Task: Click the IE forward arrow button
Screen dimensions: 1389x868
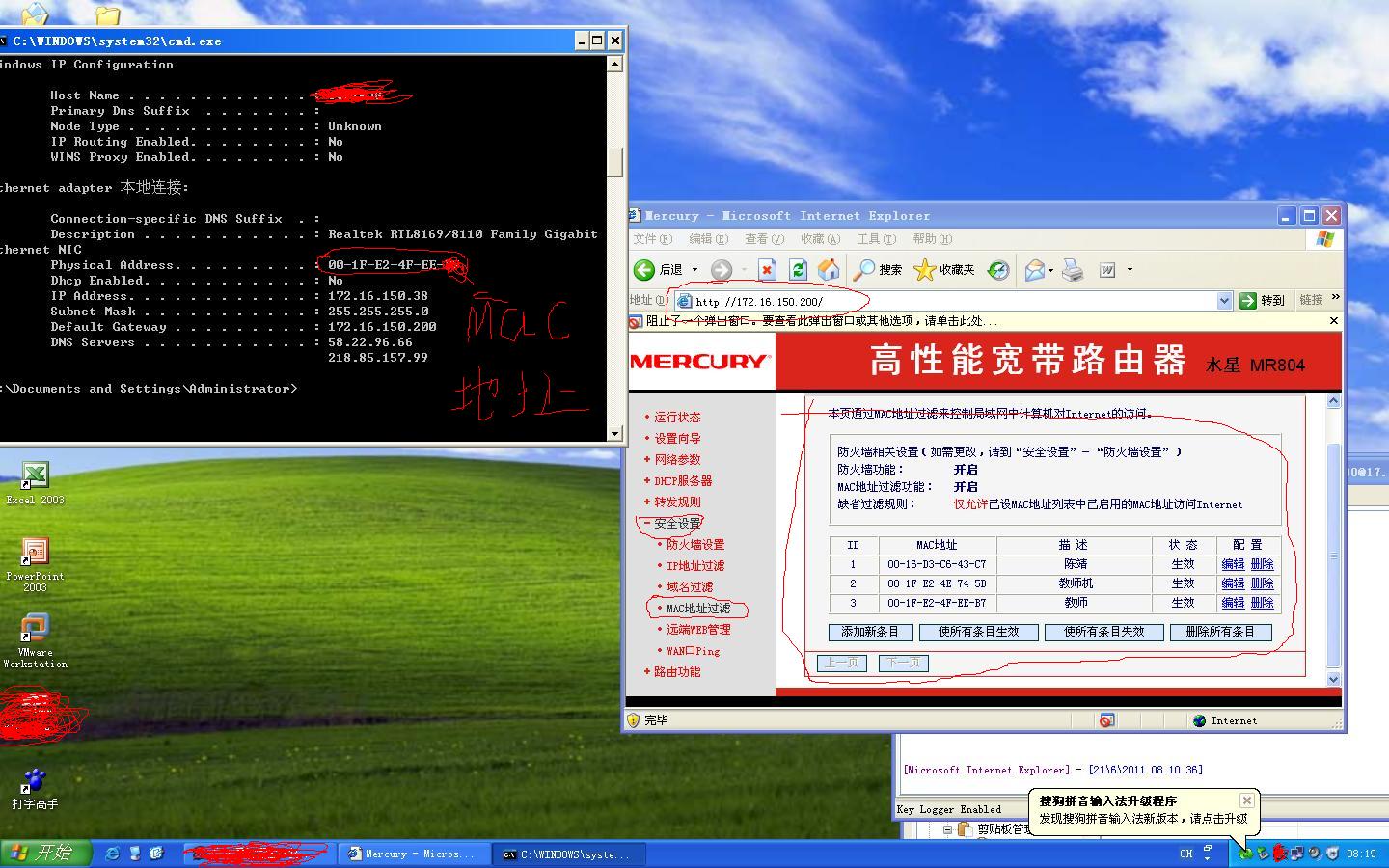Action: [x=721, y=270]
